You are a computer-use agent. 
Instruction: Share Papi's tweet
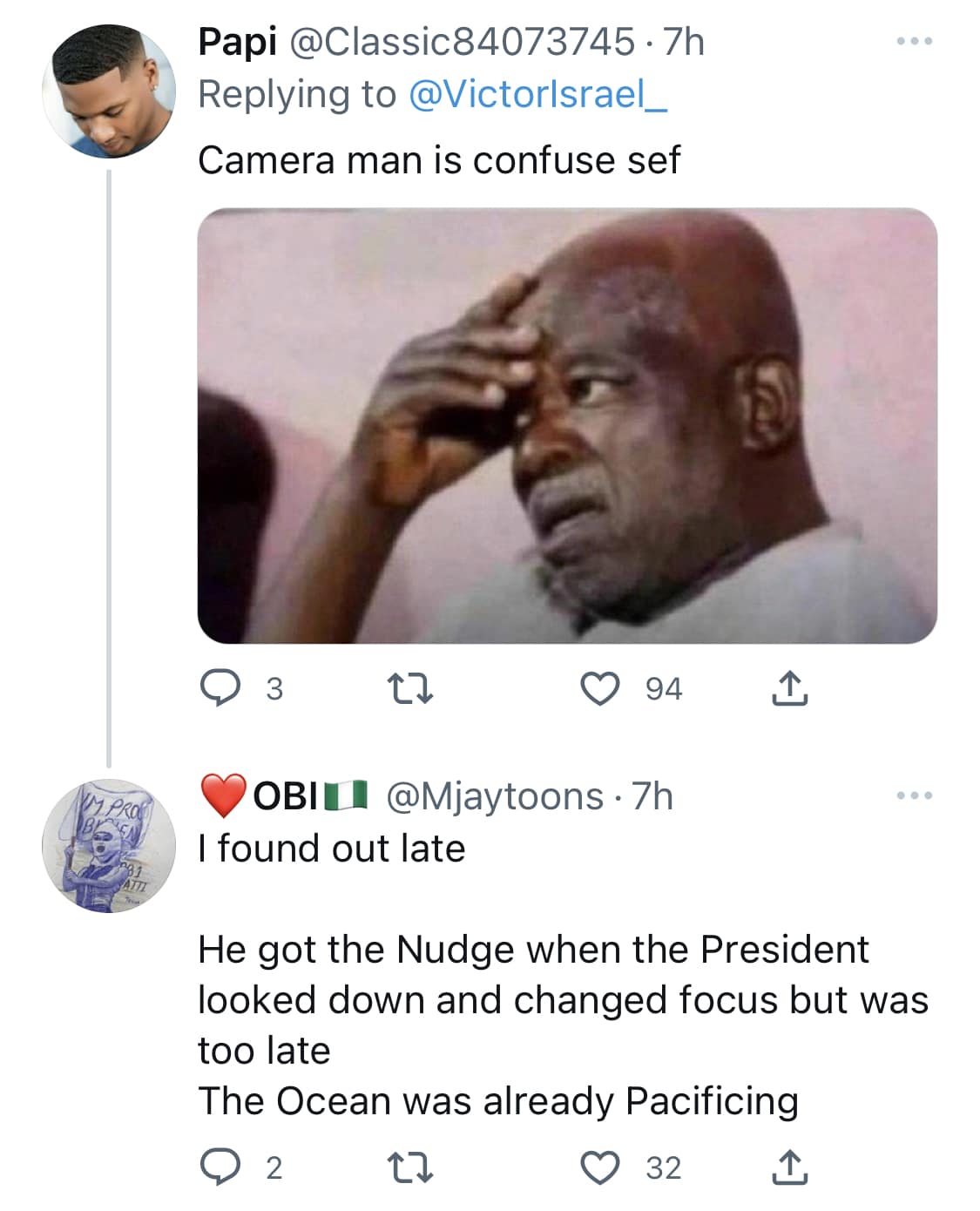click(789, 689)
